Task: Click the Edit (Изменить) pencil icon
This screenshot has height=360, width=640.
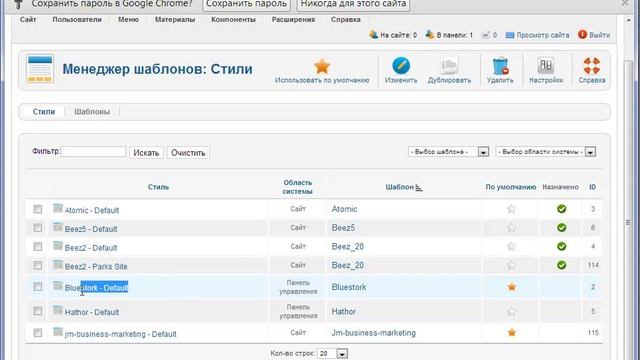Action: pyautogui.click(x=401, y=66)
